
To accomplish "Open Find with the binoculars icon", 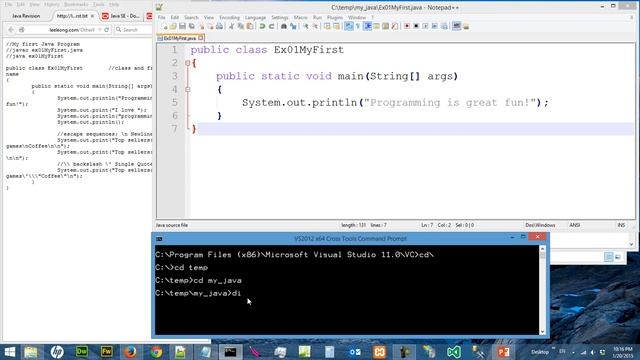I will pos(283,26).
